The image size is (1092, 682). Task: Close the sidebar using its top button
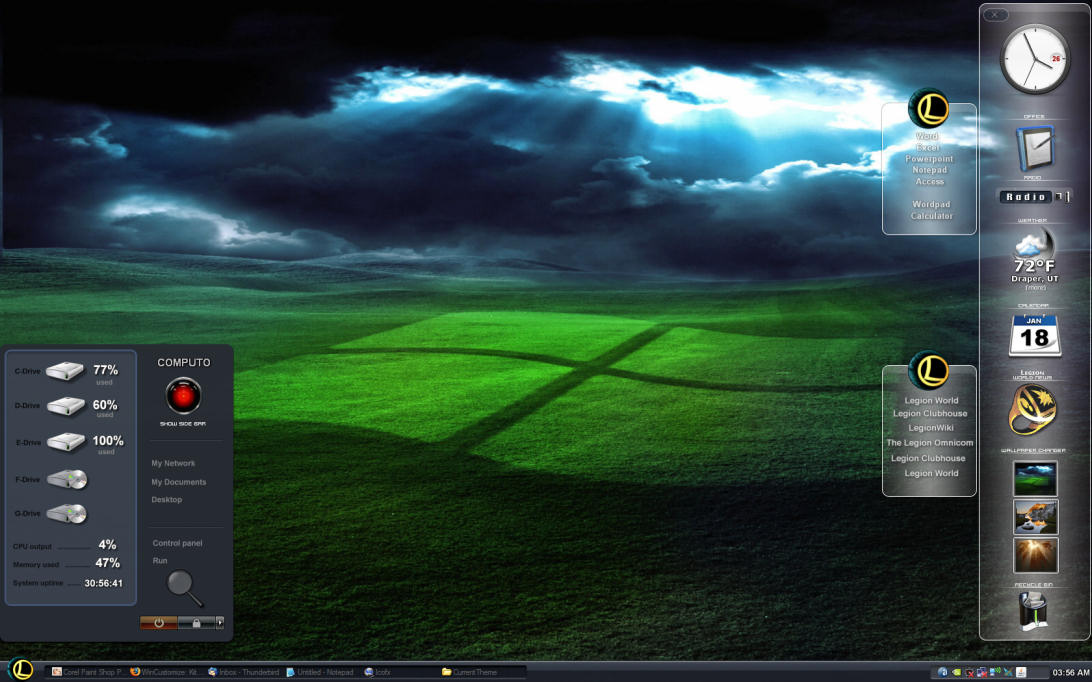point(995,15)
